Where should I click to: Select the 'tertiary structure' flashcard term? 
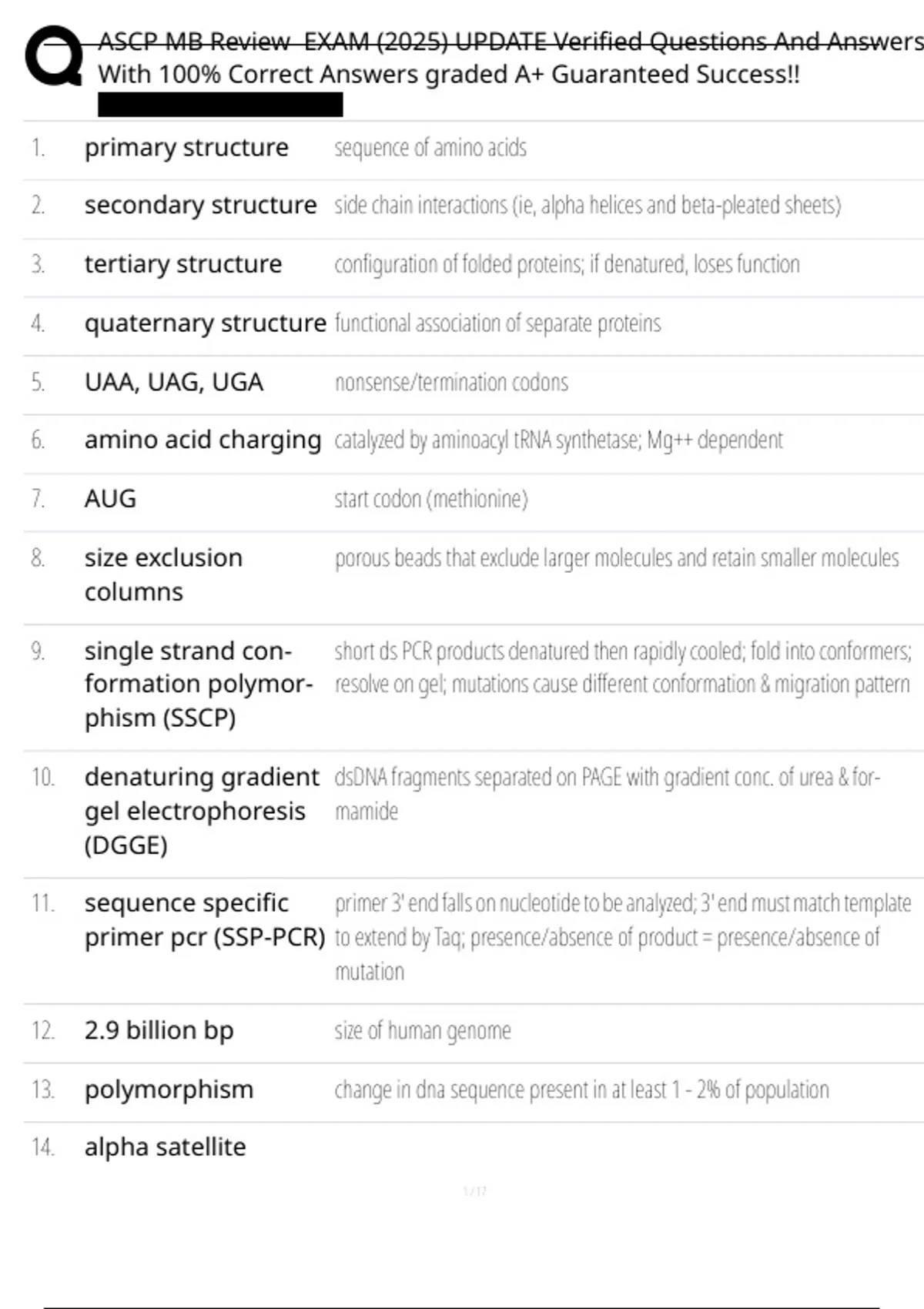pos(183,263)
